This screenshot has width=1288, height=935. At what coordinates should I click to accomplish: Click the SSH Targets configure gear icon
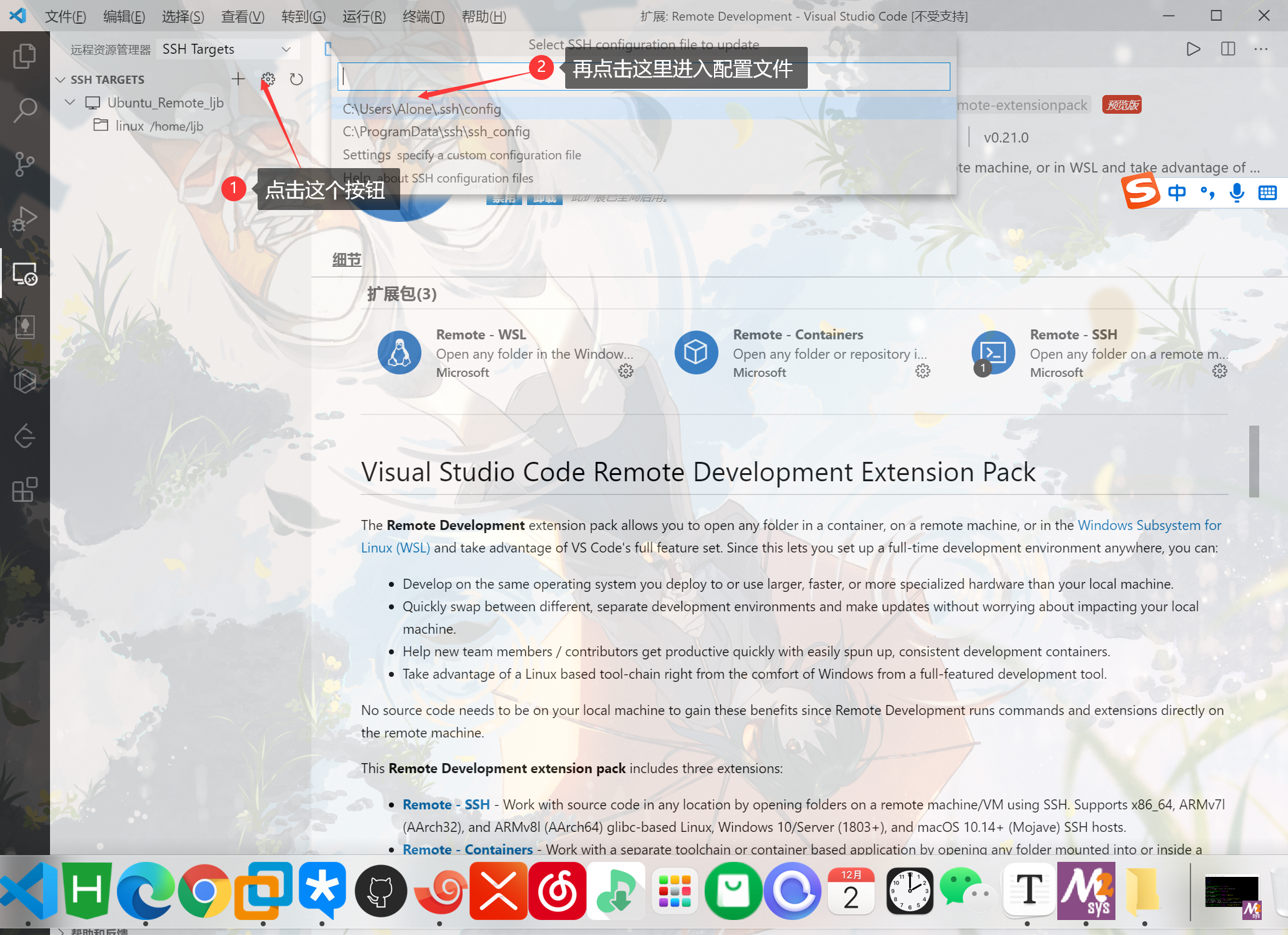click(268, 79)
